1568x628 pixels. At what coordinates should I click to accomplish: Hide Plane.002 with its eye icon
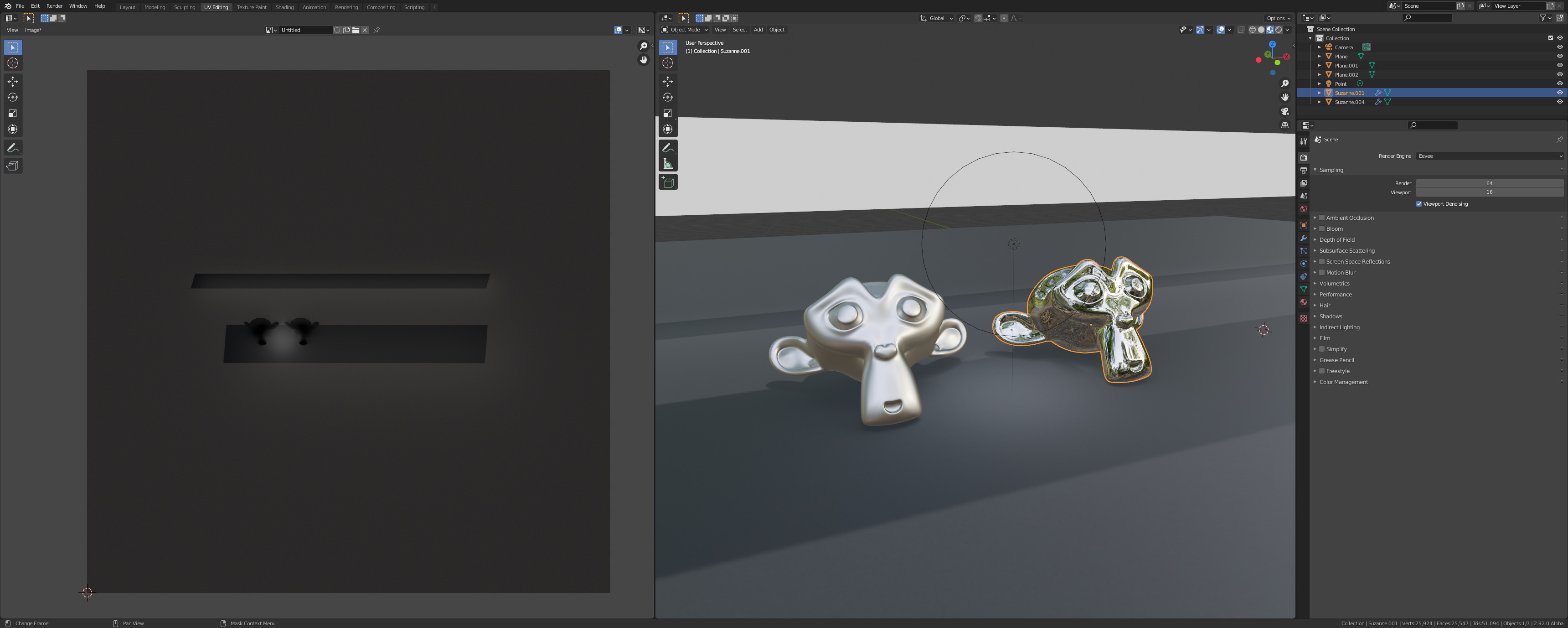(x=1559, y=74)
